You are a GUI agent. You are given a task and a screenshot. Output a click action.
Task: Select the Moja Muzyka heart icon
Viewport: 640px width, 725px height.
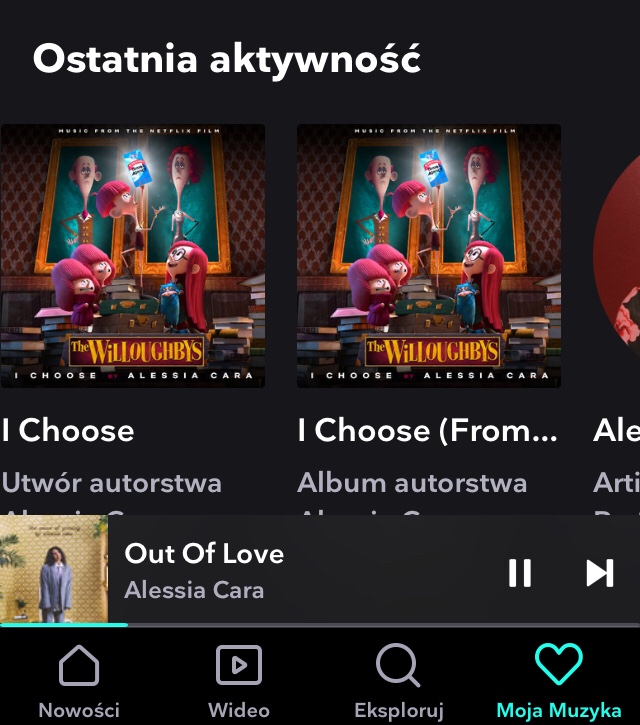point(559,664)
